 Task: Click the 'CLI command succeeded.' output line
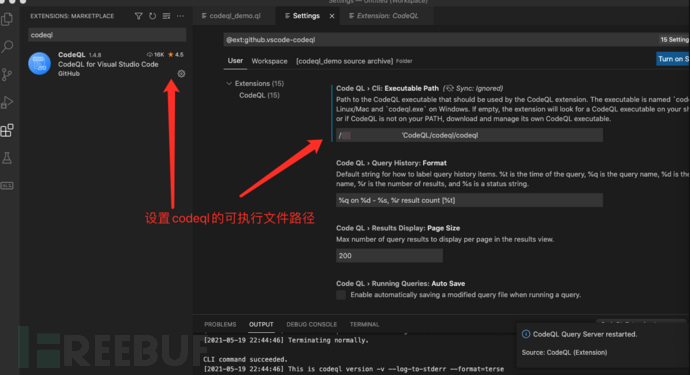pyautogui.click(x=245, y=359)
